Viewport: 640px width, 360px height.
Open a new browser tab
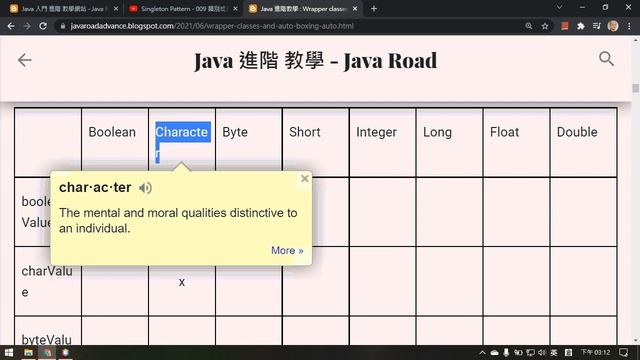(x=374, y=9)
